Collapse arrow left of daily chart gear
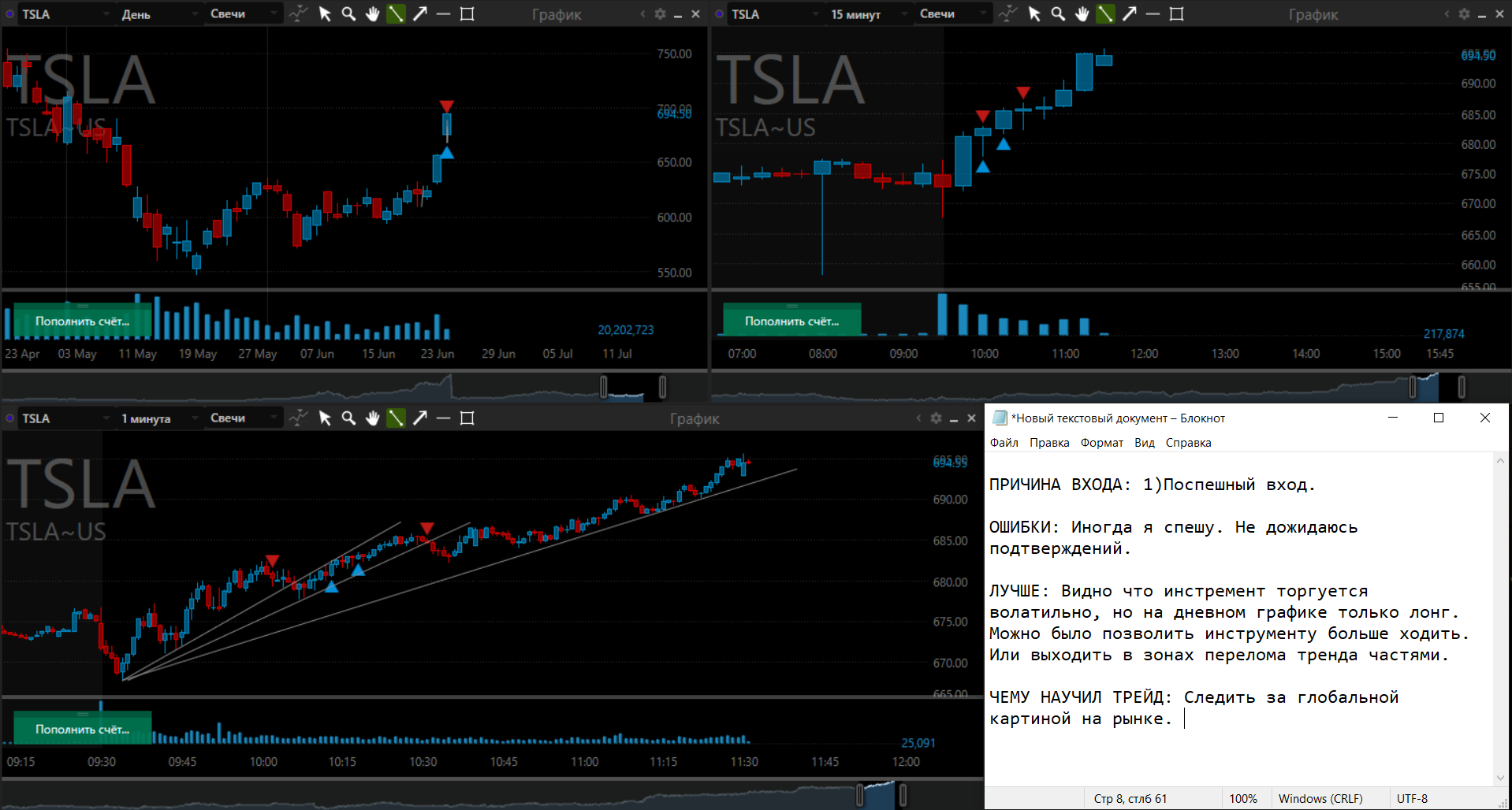This screenshot has width=1512, height=810. point(642,13)
